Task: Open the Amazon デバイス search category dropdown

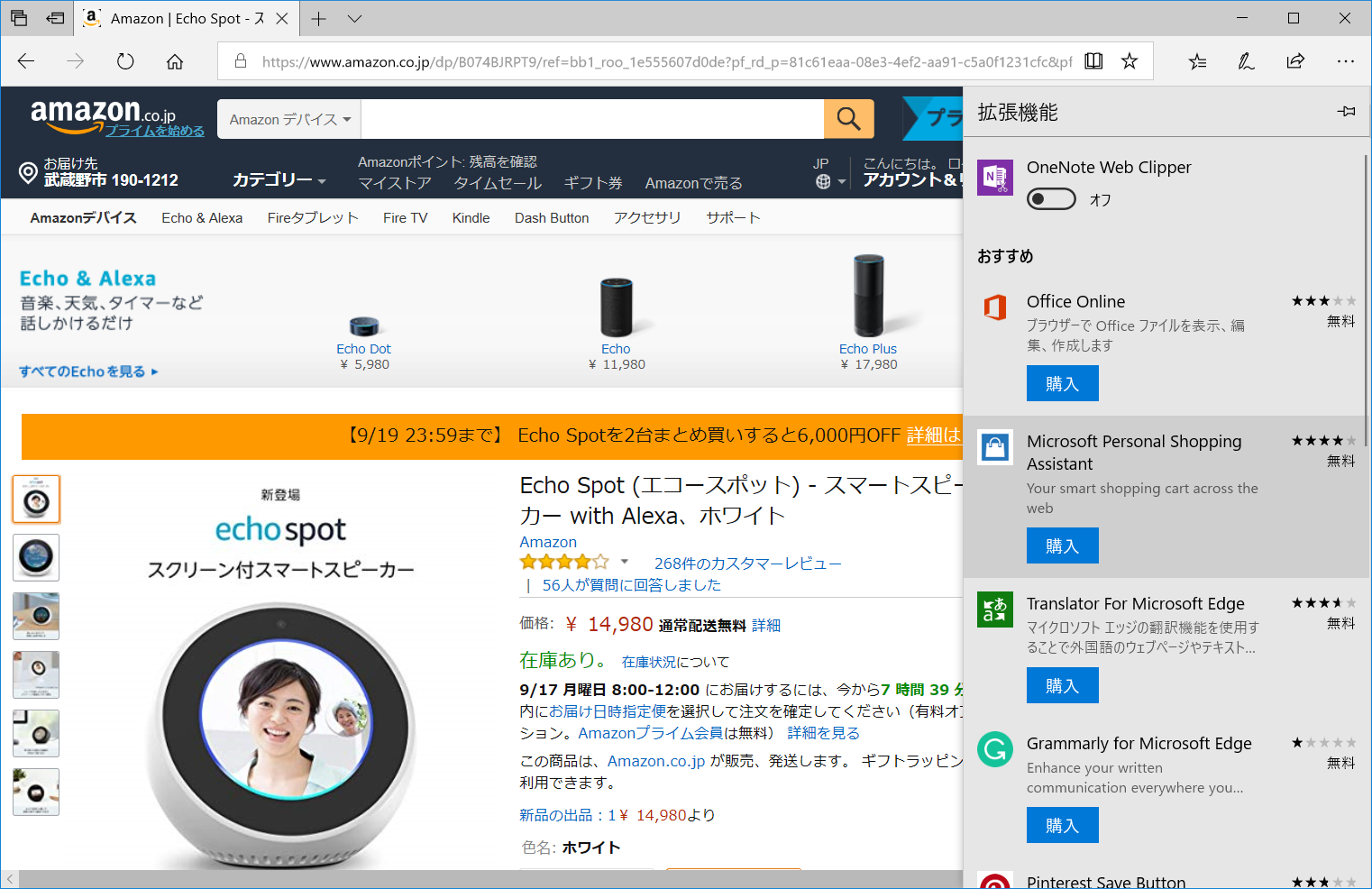Action: point(288,118)
